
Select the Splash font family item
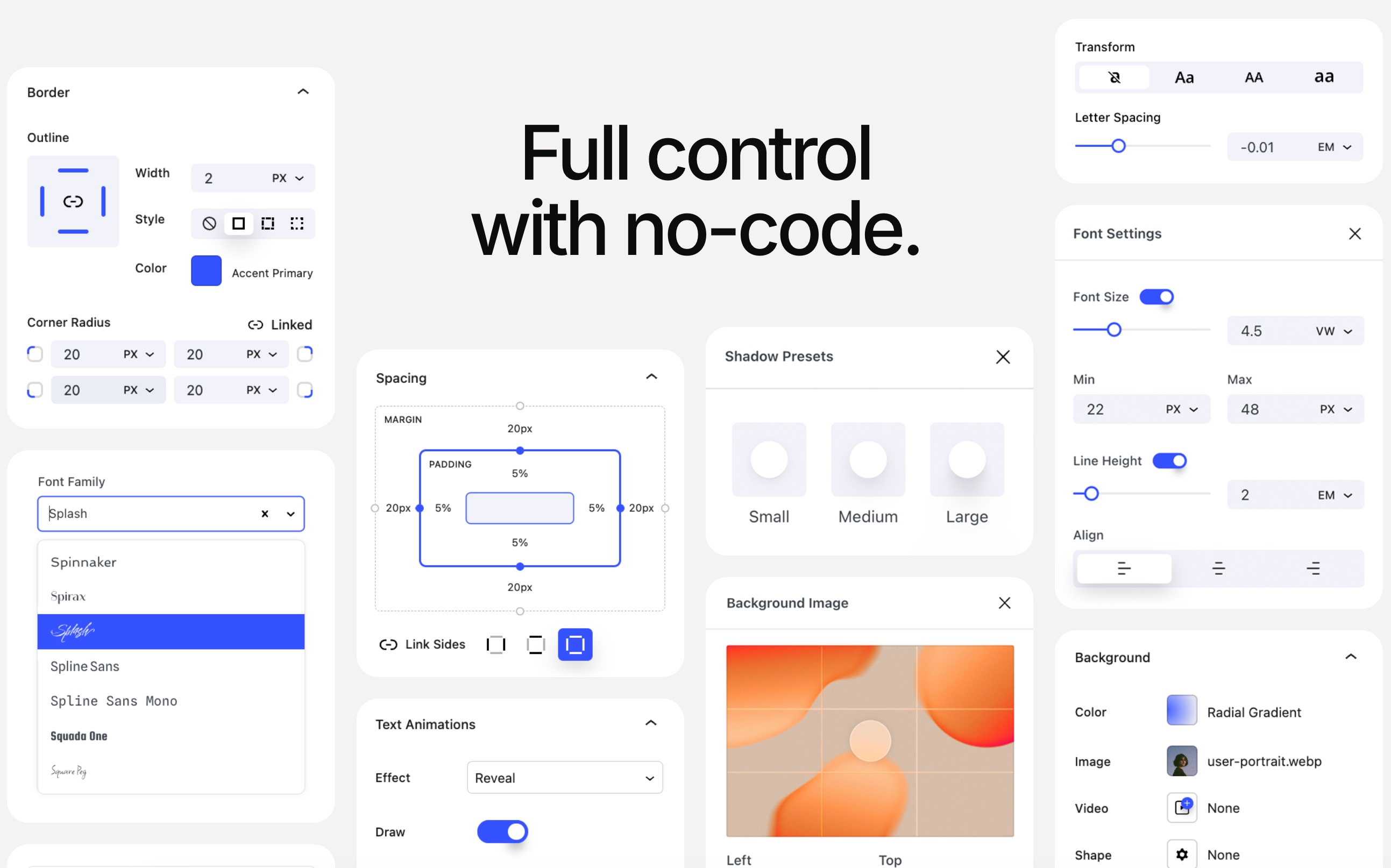[x=170, y=631]
